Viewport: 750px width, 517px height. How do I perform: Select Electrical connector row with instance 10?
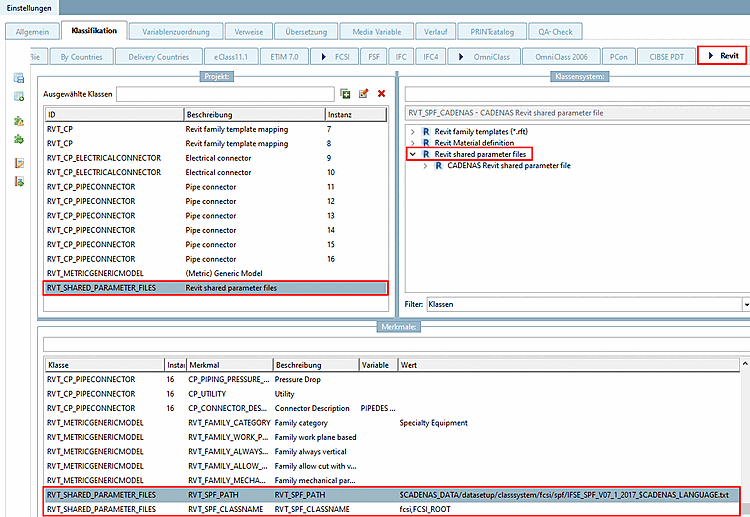[216, 172]
